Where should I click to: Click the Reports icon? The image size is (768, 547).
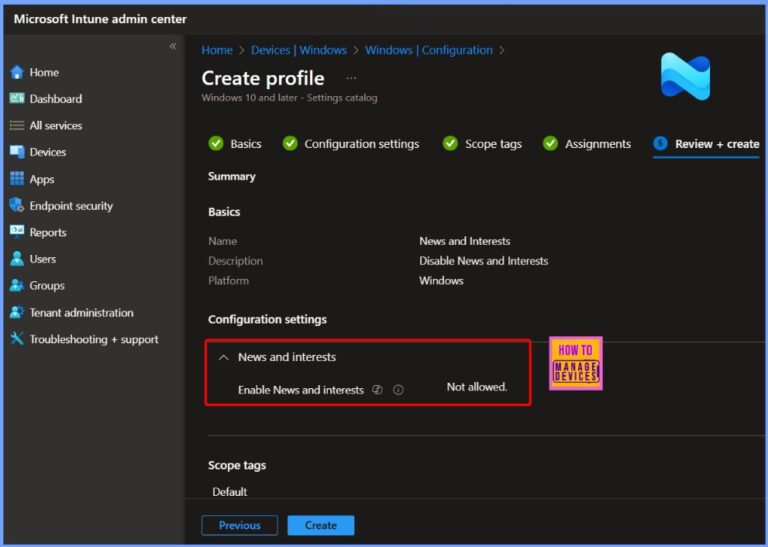(x=17, y=232)
